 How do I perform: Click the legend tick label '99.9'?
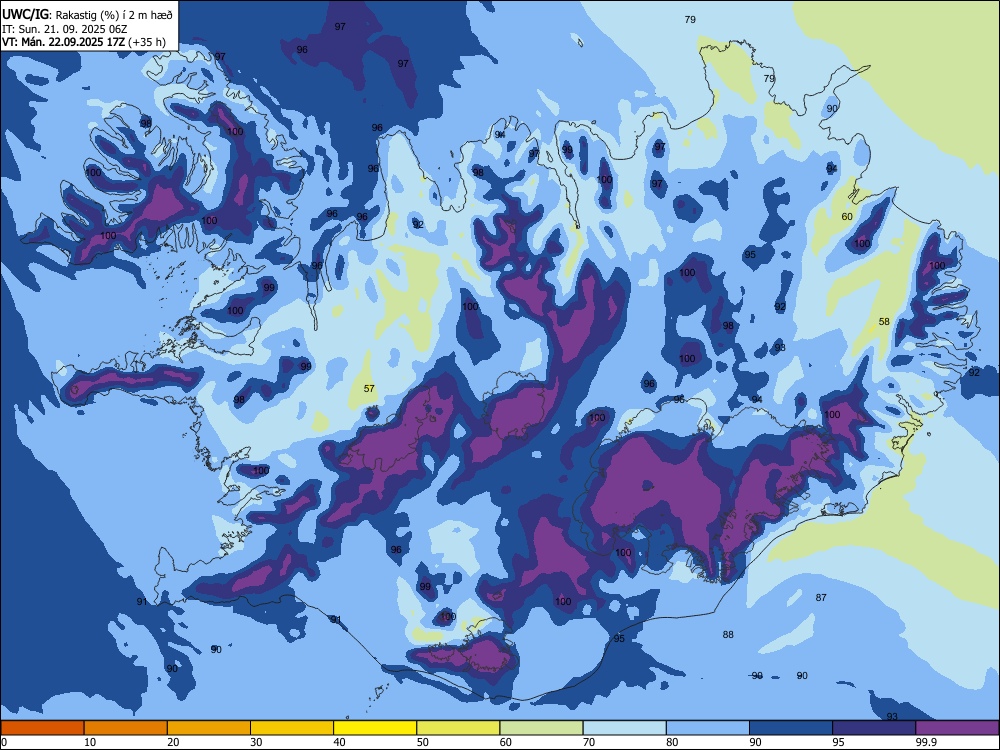925,742
